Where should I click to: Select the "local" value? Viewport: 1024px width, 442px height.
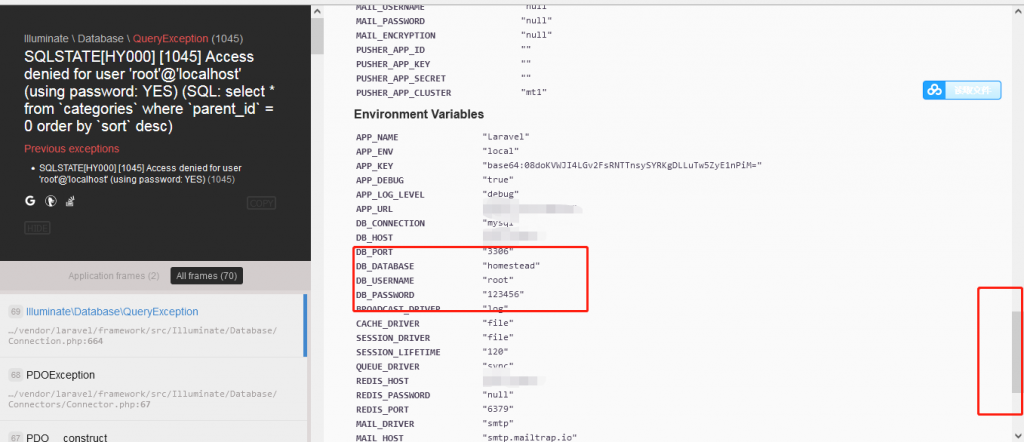coord(500,152)
